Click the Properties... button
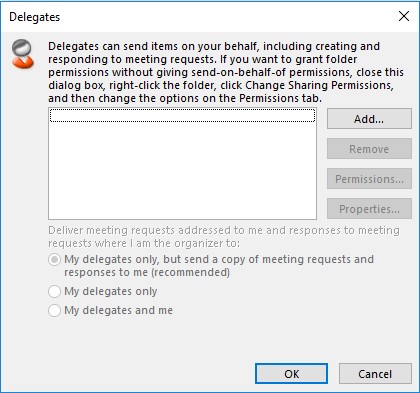 (369, 209)
